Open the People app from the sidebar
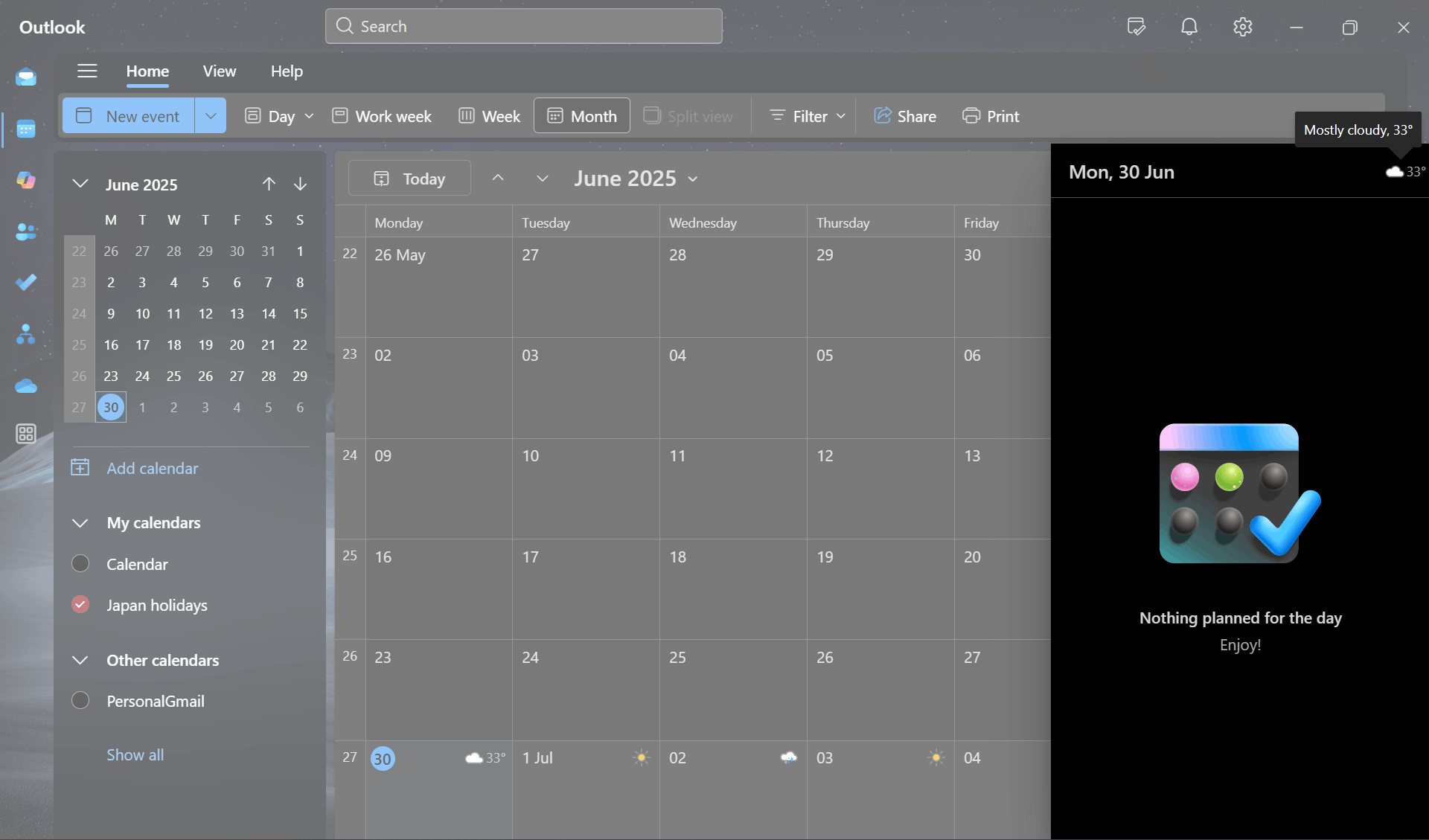 click(26, 232)
